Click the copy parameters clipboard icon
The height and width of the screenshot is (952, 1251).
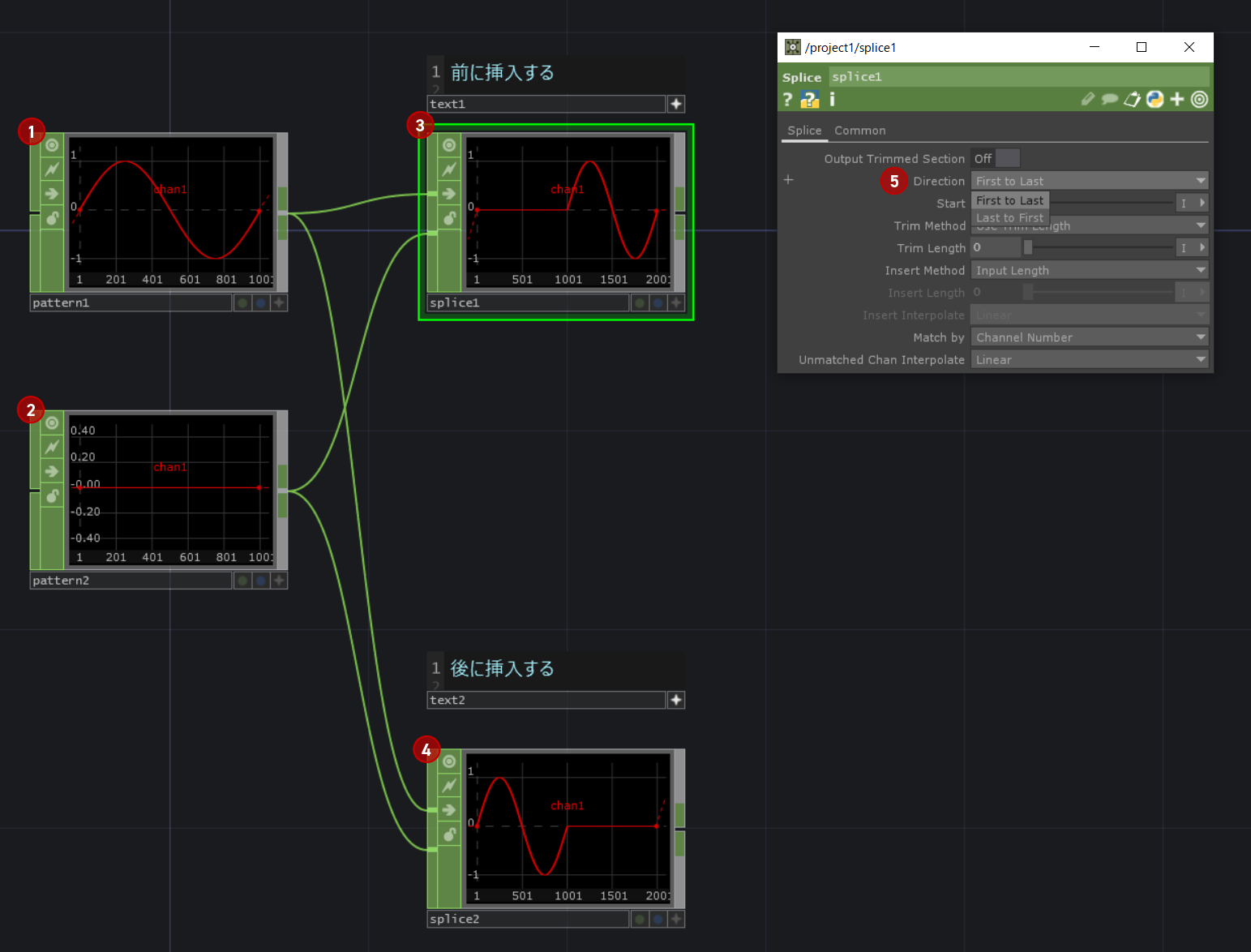[1133, 99]
